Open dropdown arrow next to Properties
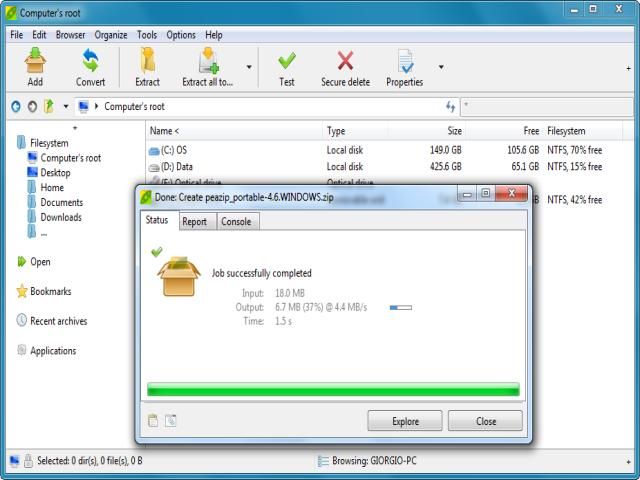Screen dimensions: 640x480 [x=441, y=68]
